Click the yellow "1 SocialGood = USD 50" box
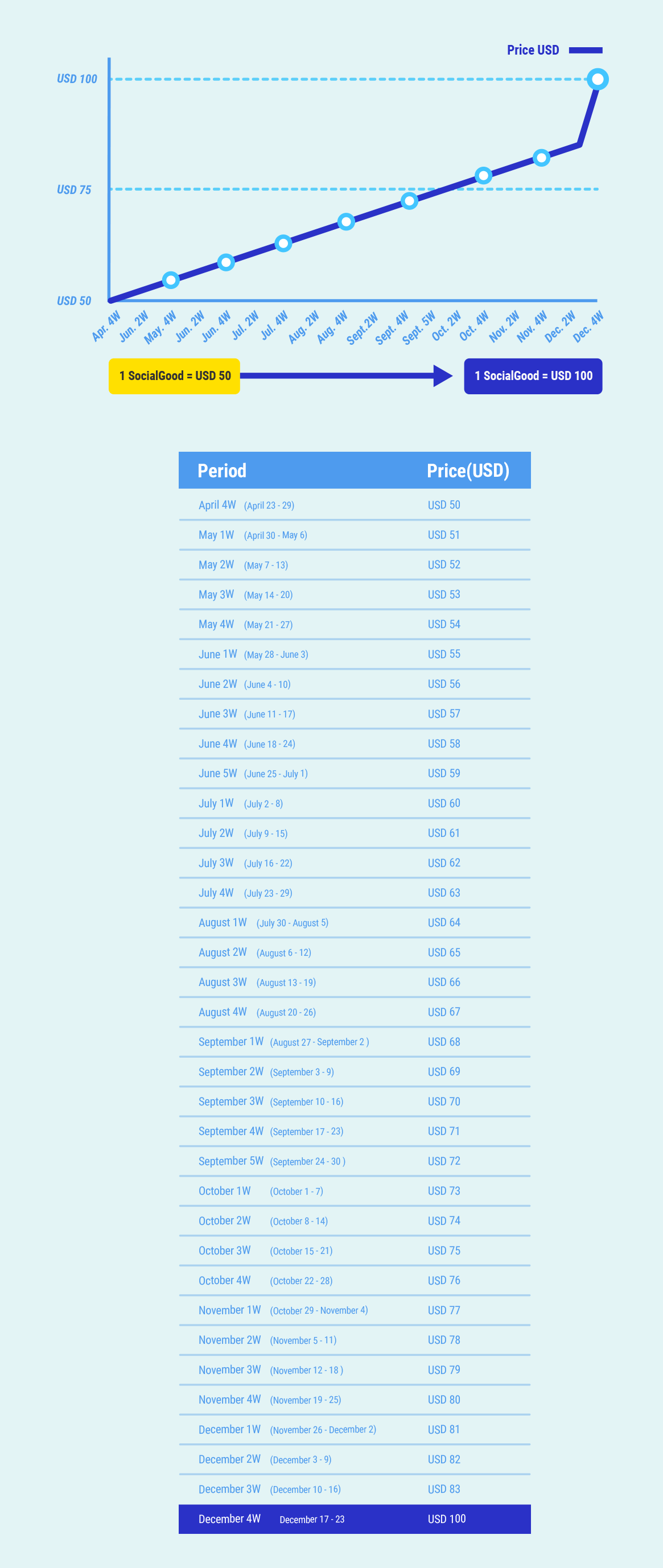Screen dimensions: 663x1568 coord(174,376)
